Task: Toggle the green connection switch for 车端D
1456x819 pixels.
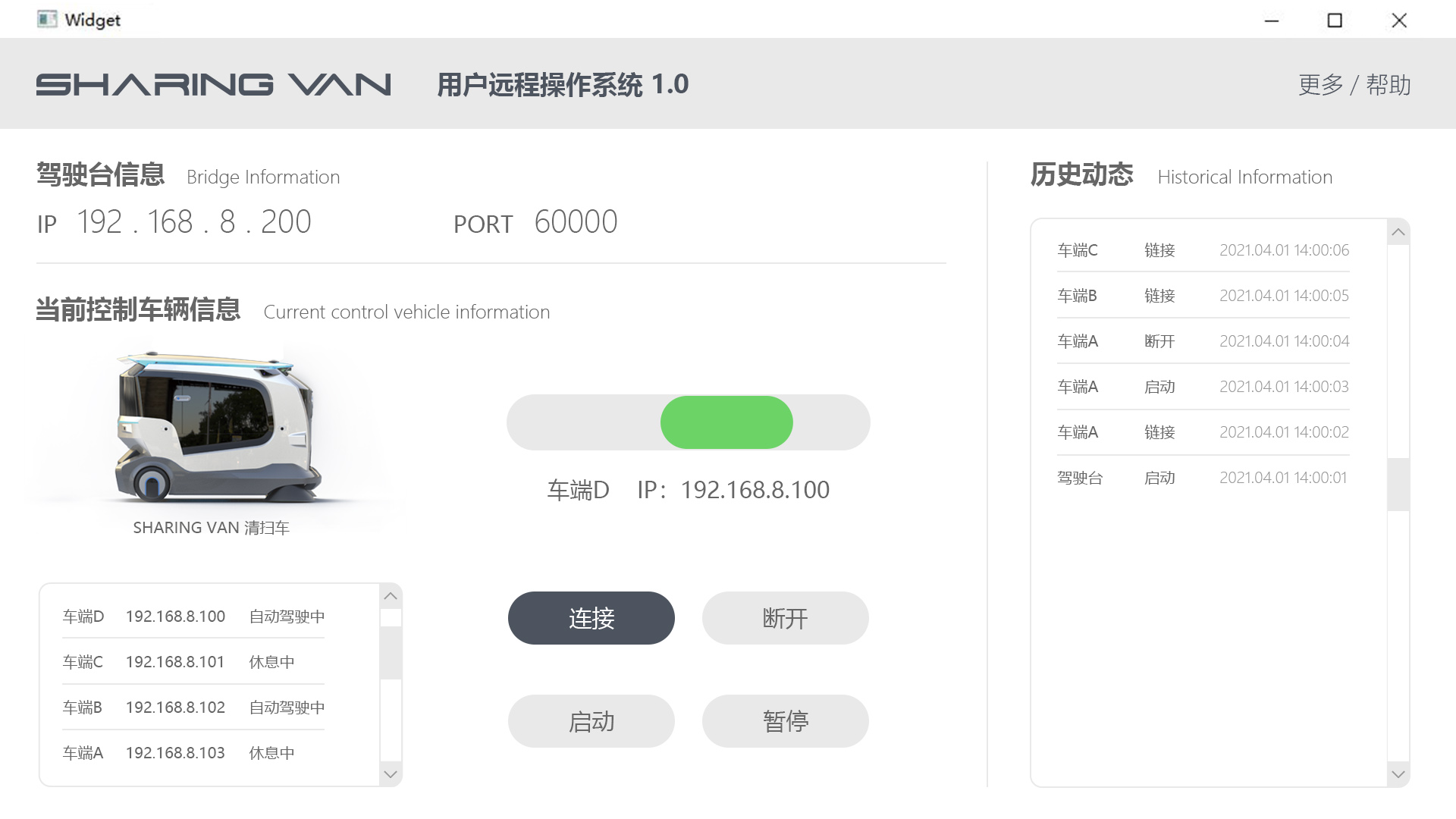Action: click(x=726, y=422)
